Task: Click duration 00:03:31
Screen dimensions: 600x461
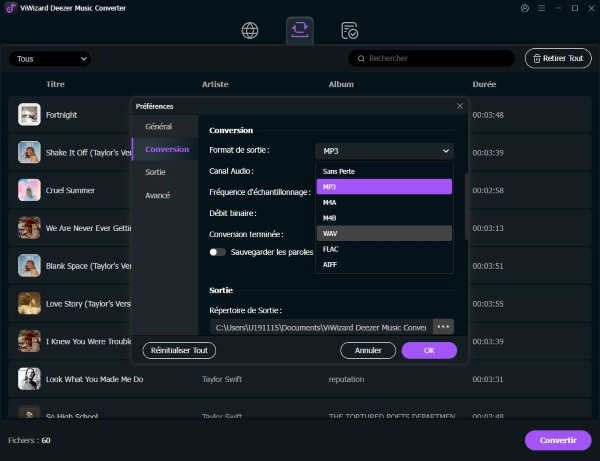Action: (488, 379)
